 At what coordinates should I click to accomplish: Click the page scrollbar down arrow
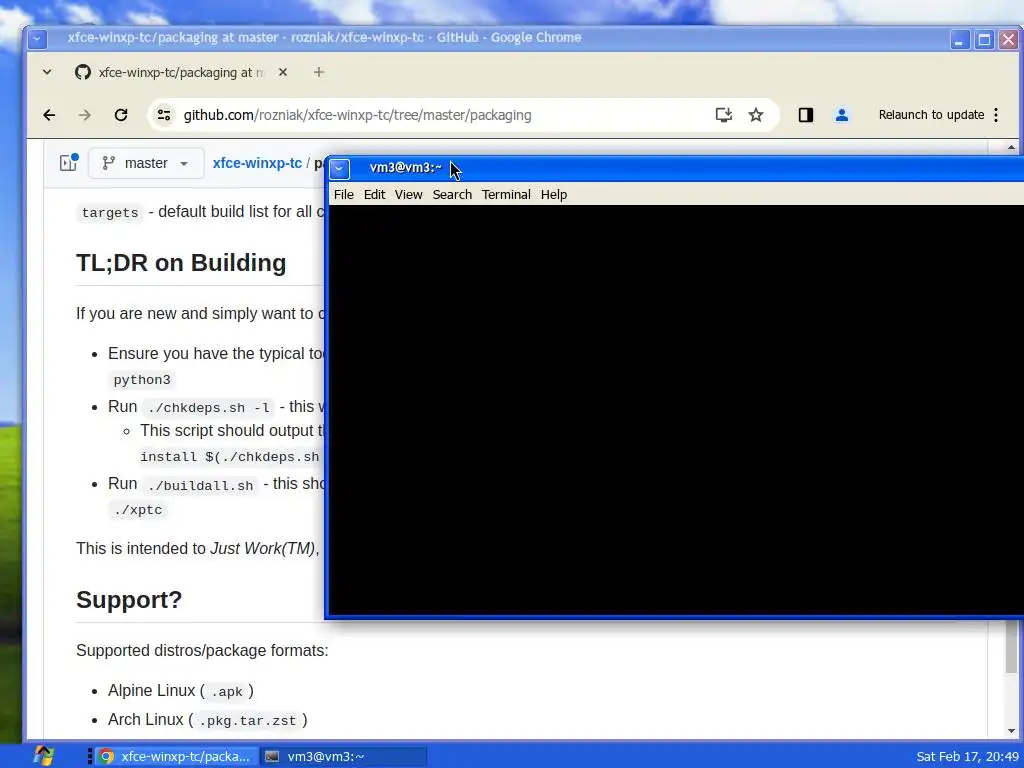[x=1012, y=731]
